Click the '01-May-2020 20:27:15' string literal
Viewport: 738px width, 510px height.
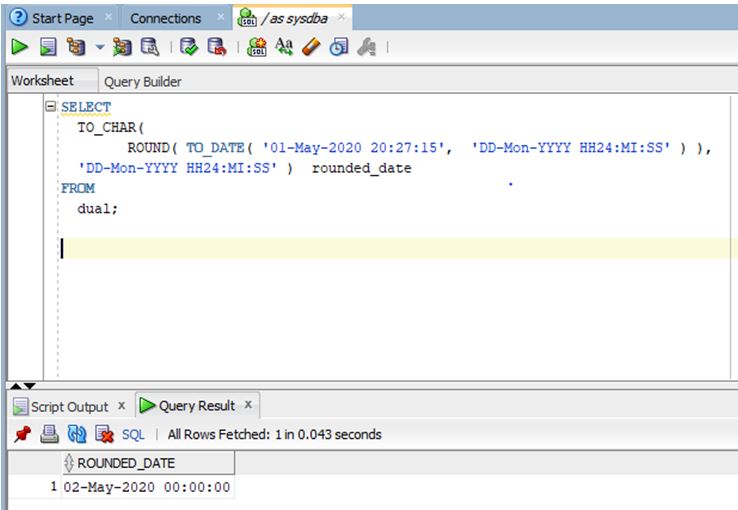(353, 148)
